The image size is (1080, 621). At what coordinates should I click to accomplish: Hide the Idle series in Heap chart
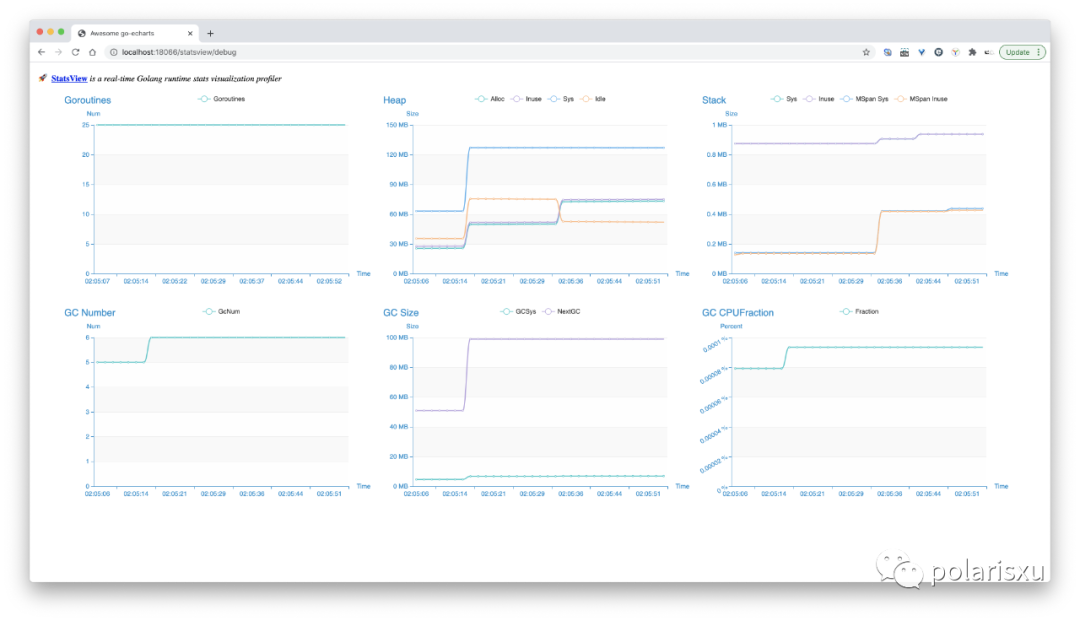point(593,99)
